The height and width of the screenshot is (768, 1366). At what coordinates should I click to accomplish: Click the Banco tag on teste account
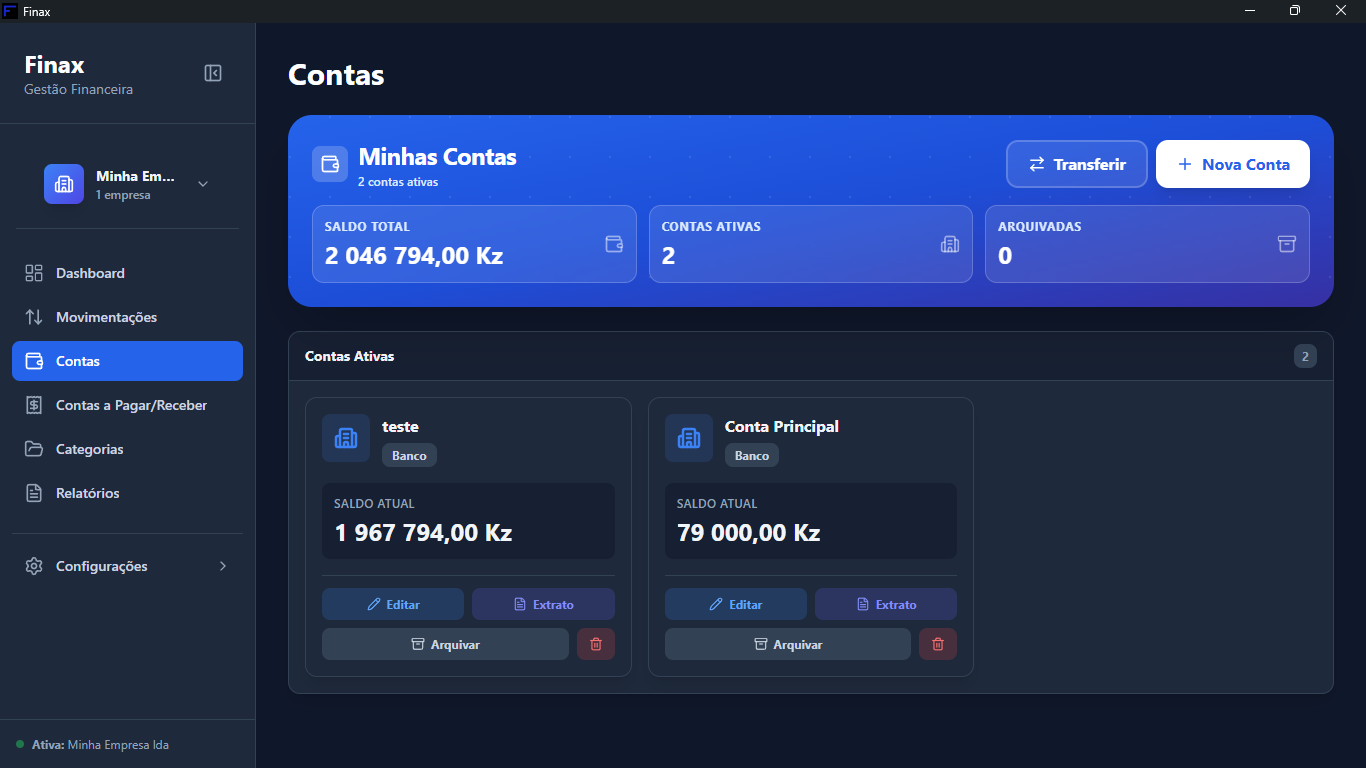(409, 455)
